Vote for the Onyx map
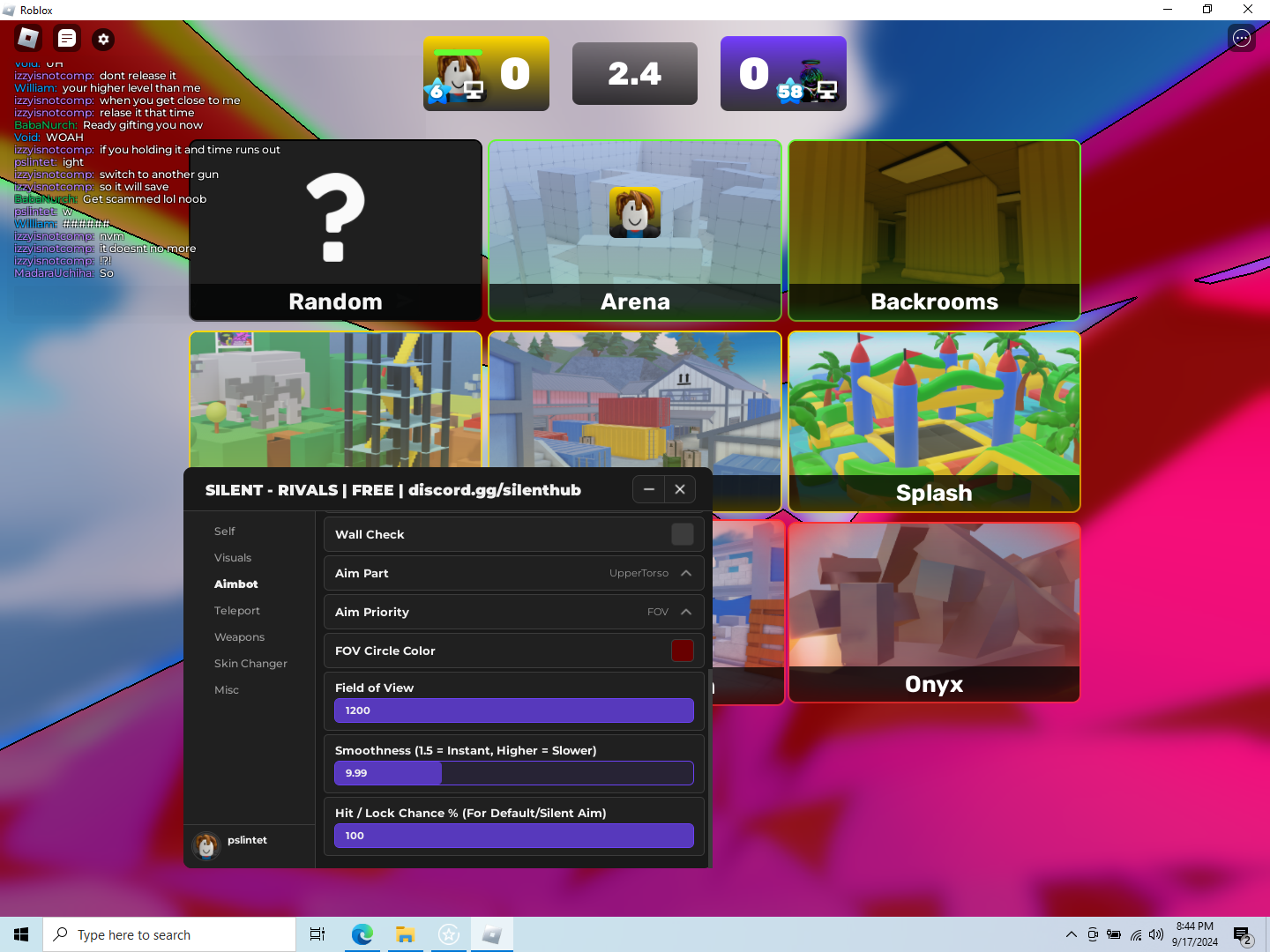 coord(935,613)
